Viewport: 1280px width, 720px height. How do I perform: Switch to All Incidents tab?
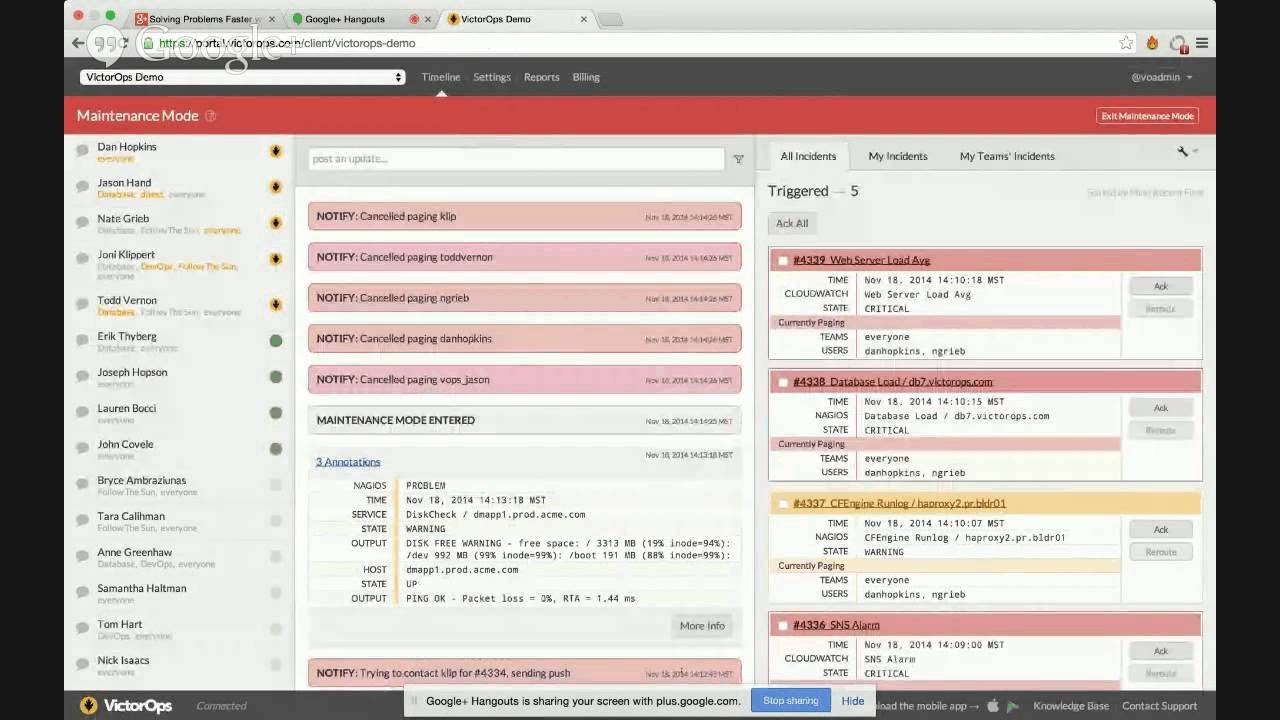(x=808, y=156)
